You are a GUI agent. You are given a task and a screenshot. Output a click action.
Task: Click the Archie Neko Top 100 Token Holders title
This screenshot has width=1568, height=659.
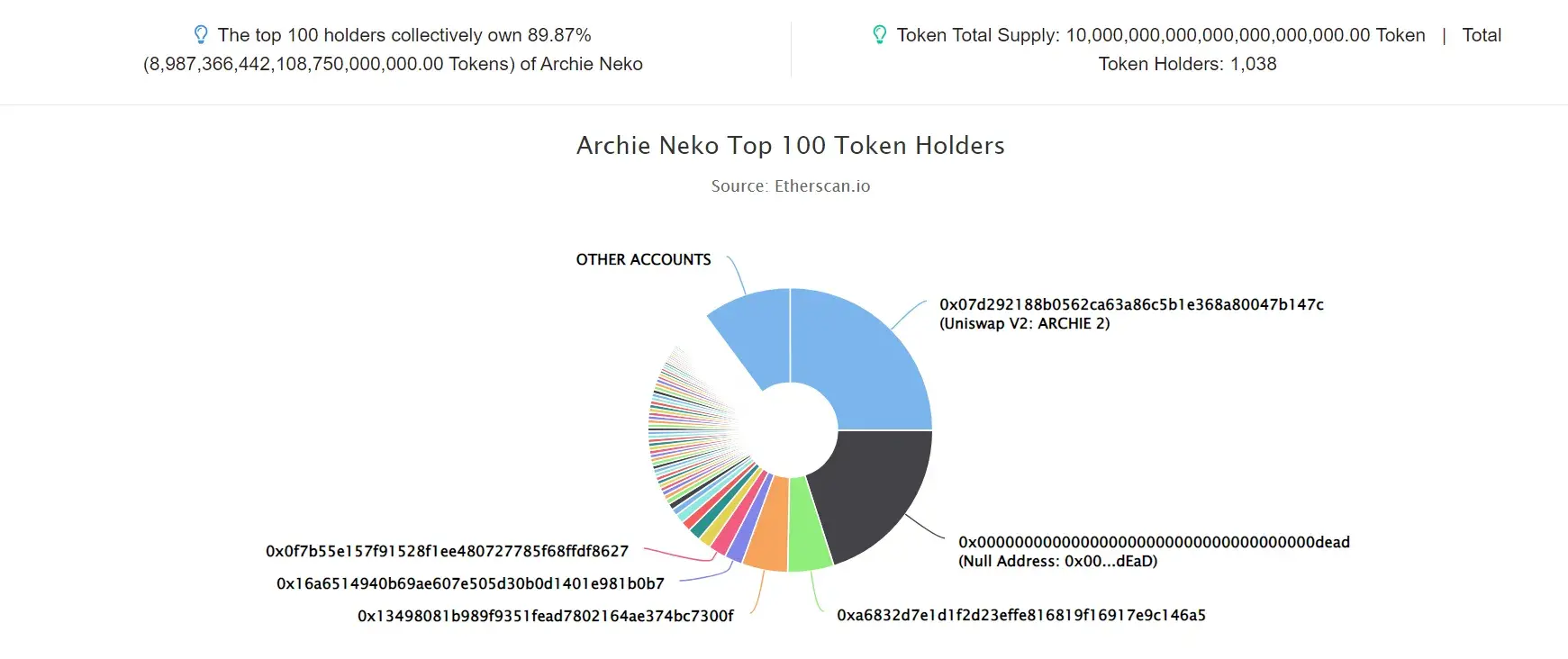(x=791, y=145)
